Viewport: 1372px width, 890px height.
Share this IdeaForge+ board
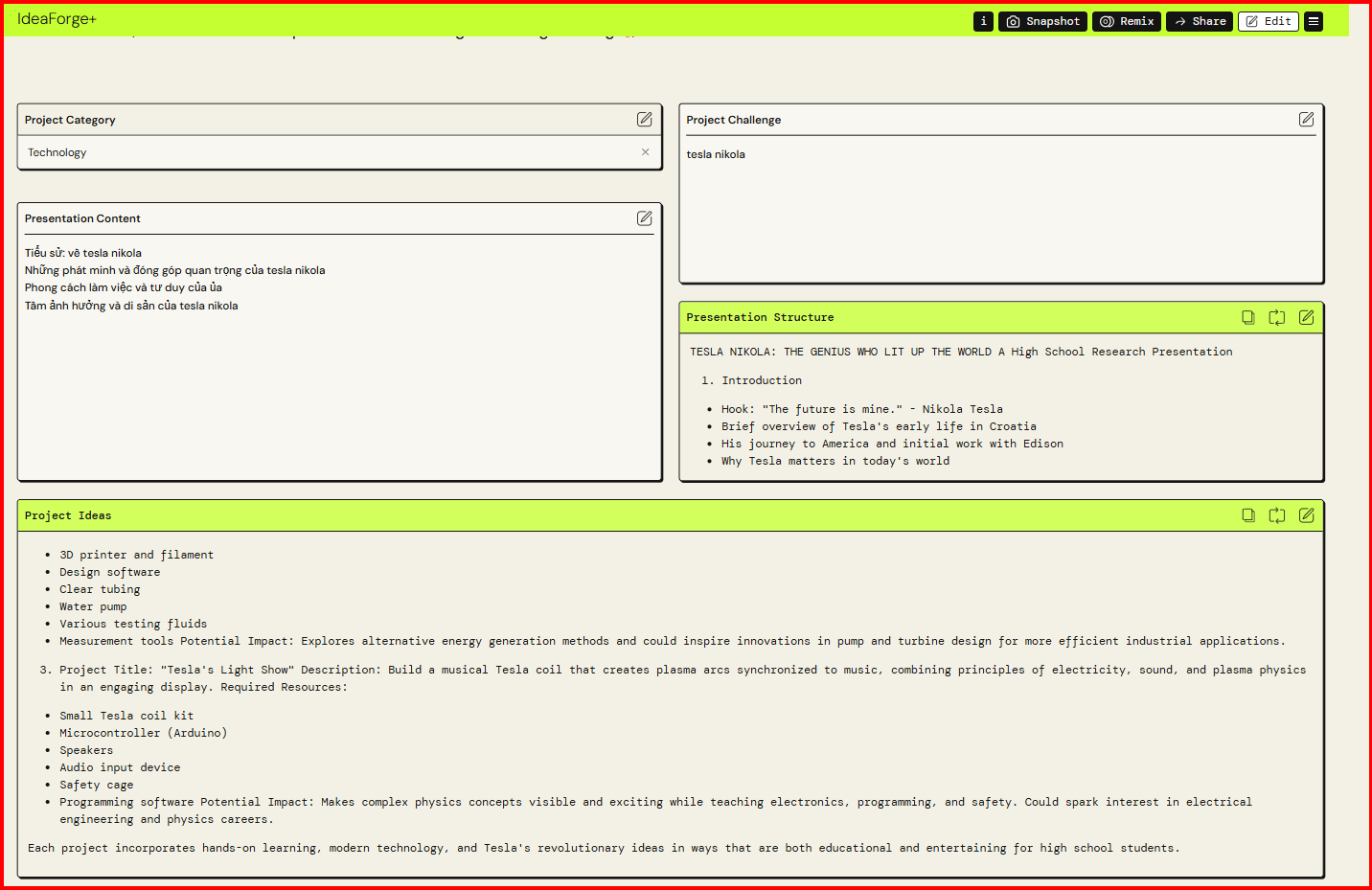1200,21
